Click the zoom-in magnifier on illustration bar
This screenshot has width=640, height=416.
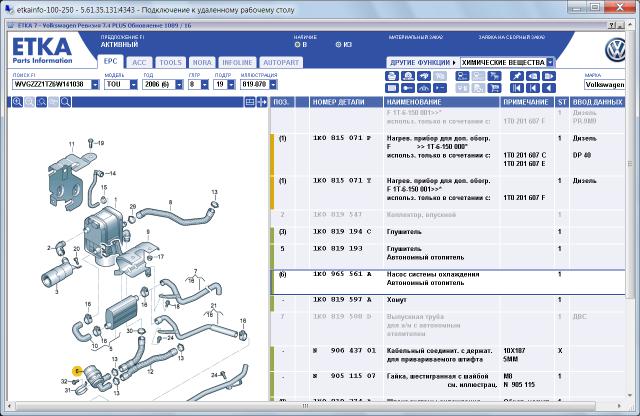tap(17, 102)
